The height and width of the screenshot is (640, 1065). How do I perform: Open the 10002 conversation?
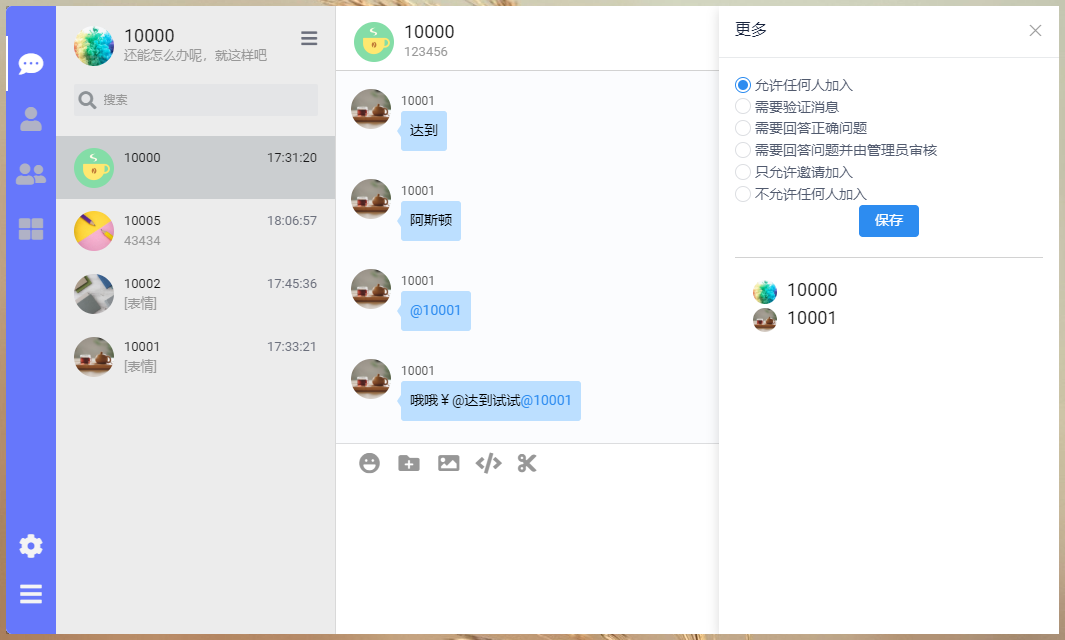click(195, 293)
